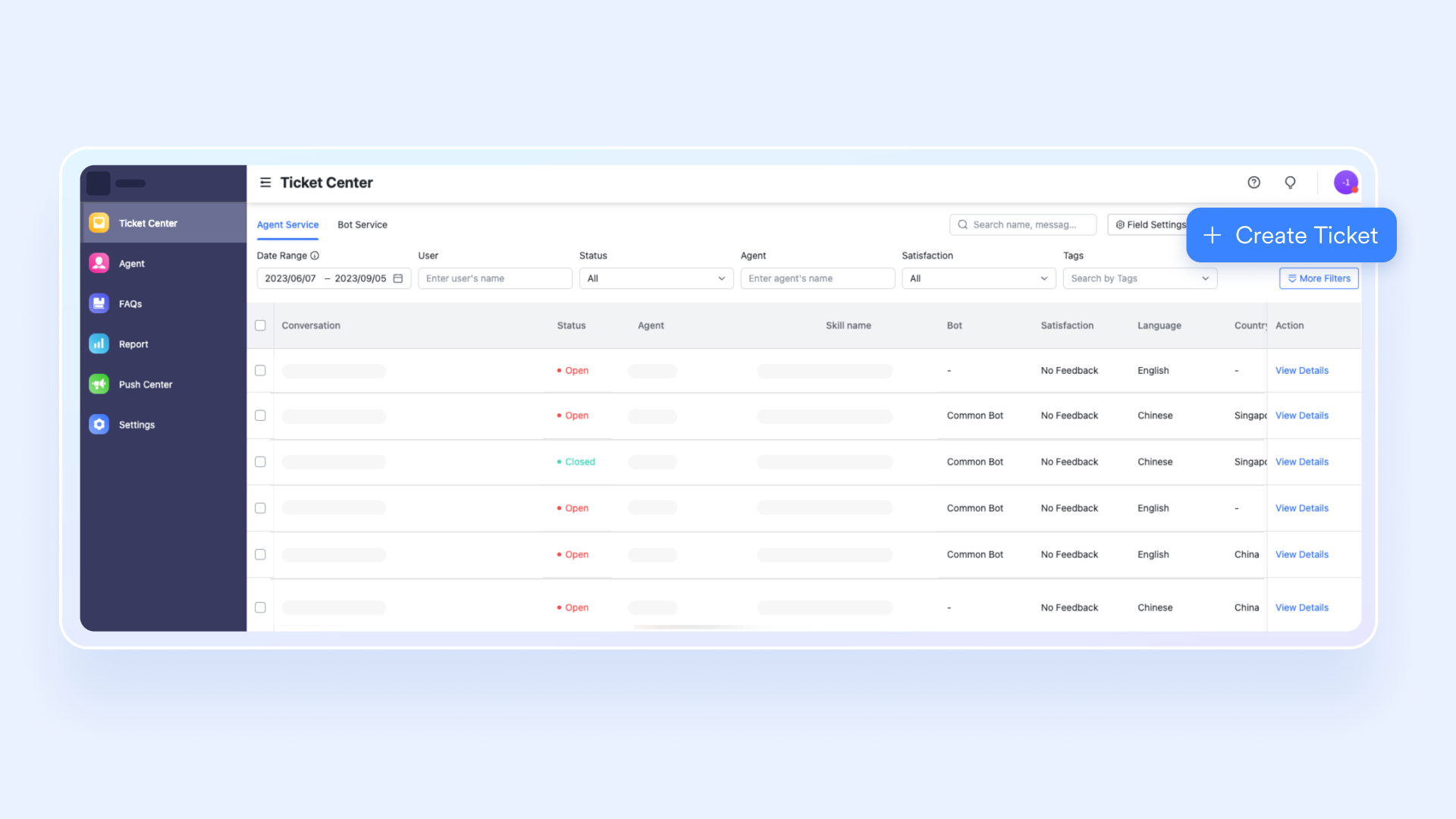This screenshot has width=1456, height=819.
Task: Click the Push Center megaphone icon
Action: [x=99, y=384]
